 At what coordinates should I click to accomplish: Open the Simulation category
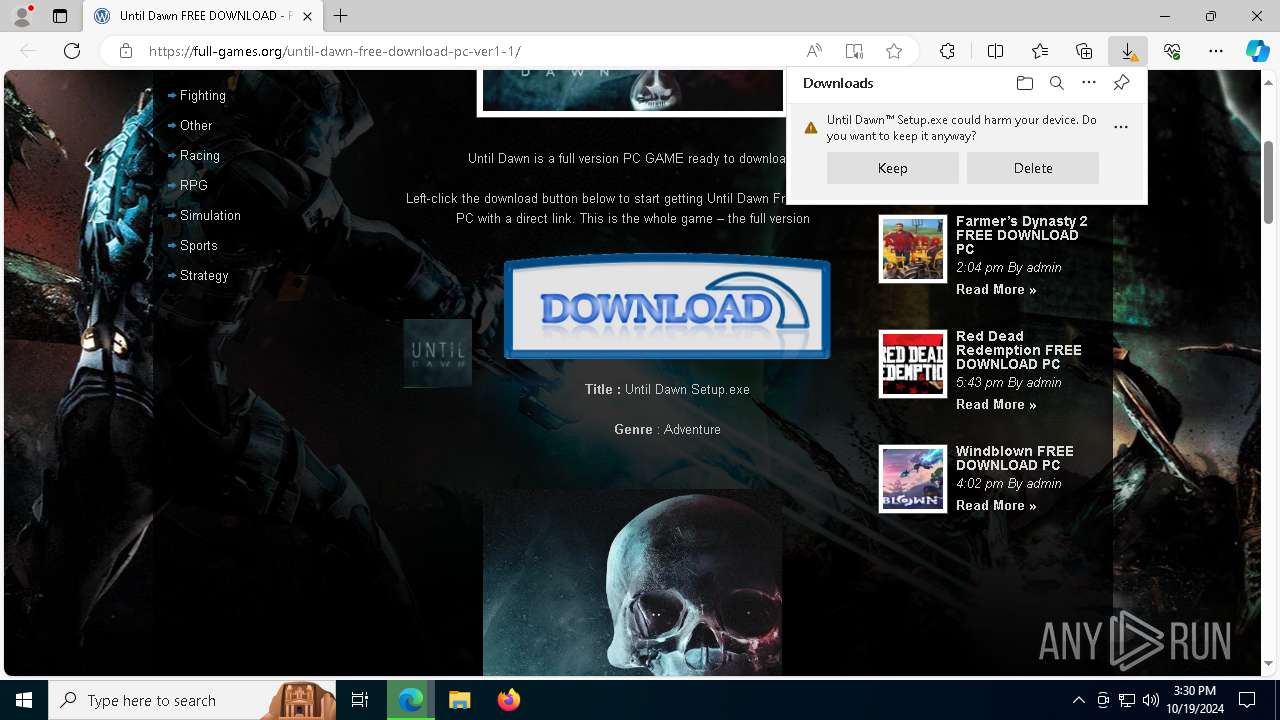210,216
